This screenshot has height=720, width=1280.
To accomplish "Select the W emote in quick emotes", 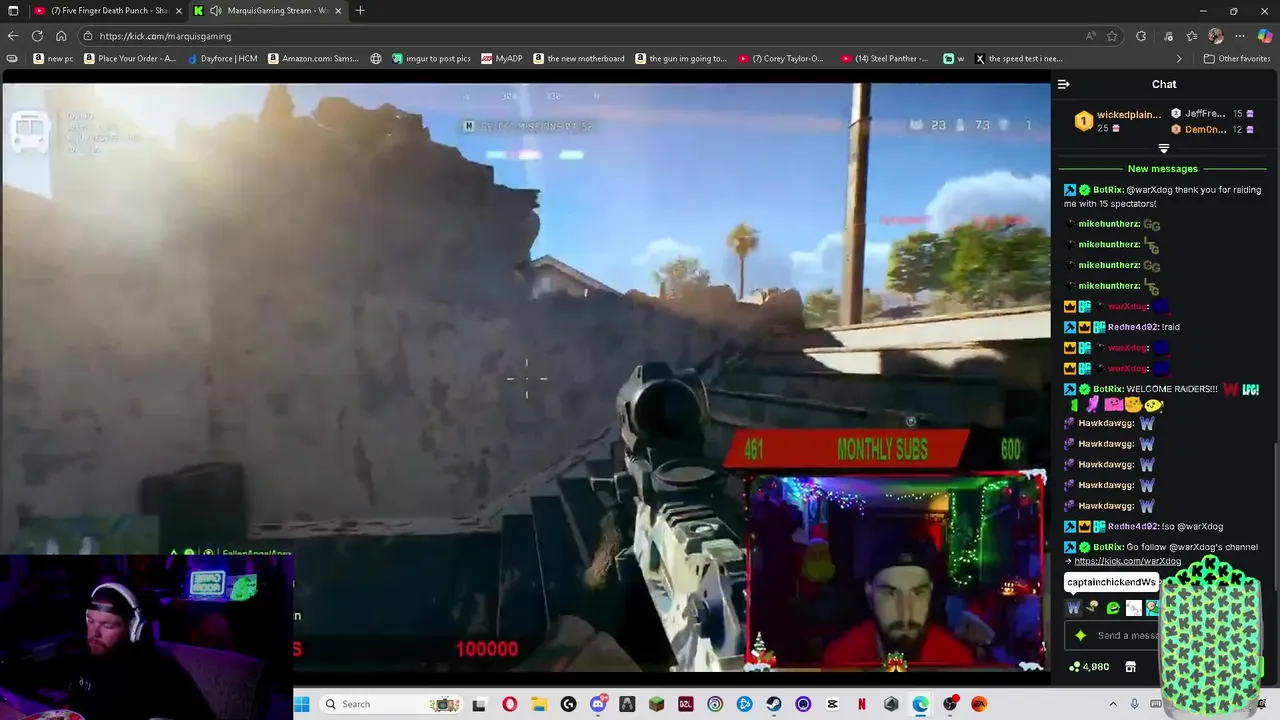I will (x=1074, y=608).
